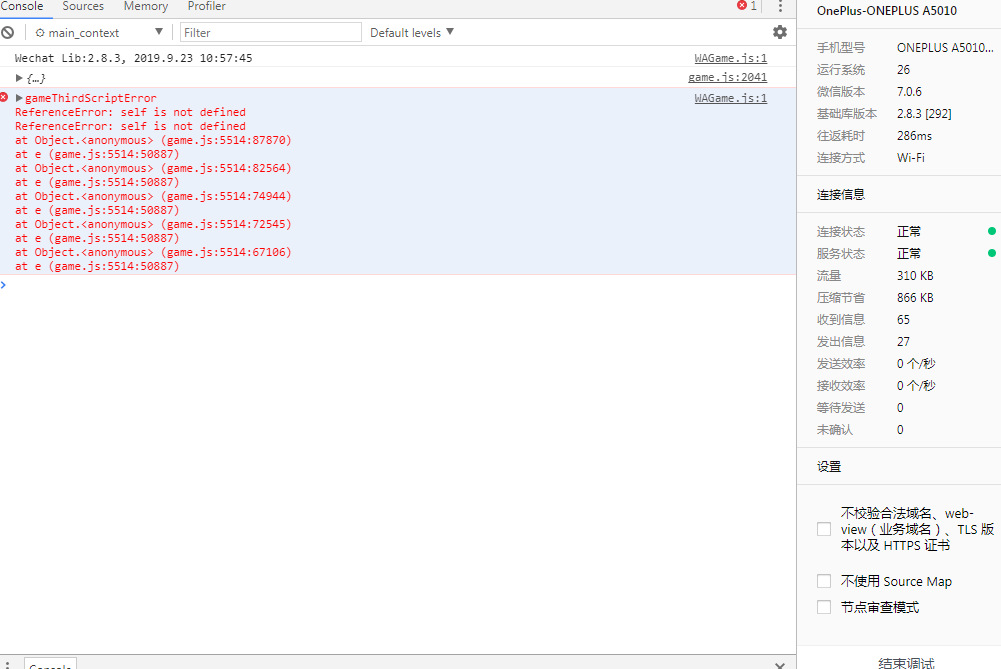Click the red error count badge

[747, 6]
